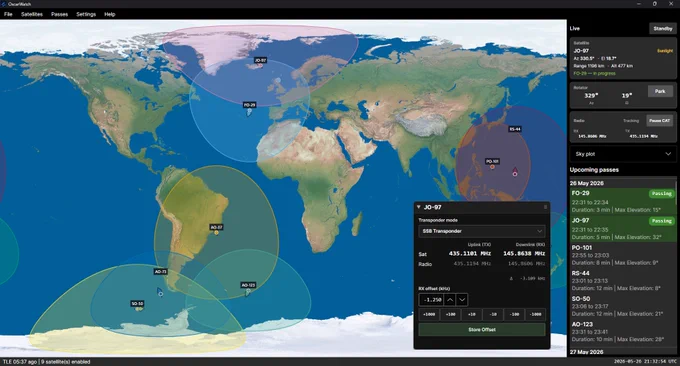680x366 pixels.
Task: Click the Upcoming passes heading
Action: tap(594, 170)
